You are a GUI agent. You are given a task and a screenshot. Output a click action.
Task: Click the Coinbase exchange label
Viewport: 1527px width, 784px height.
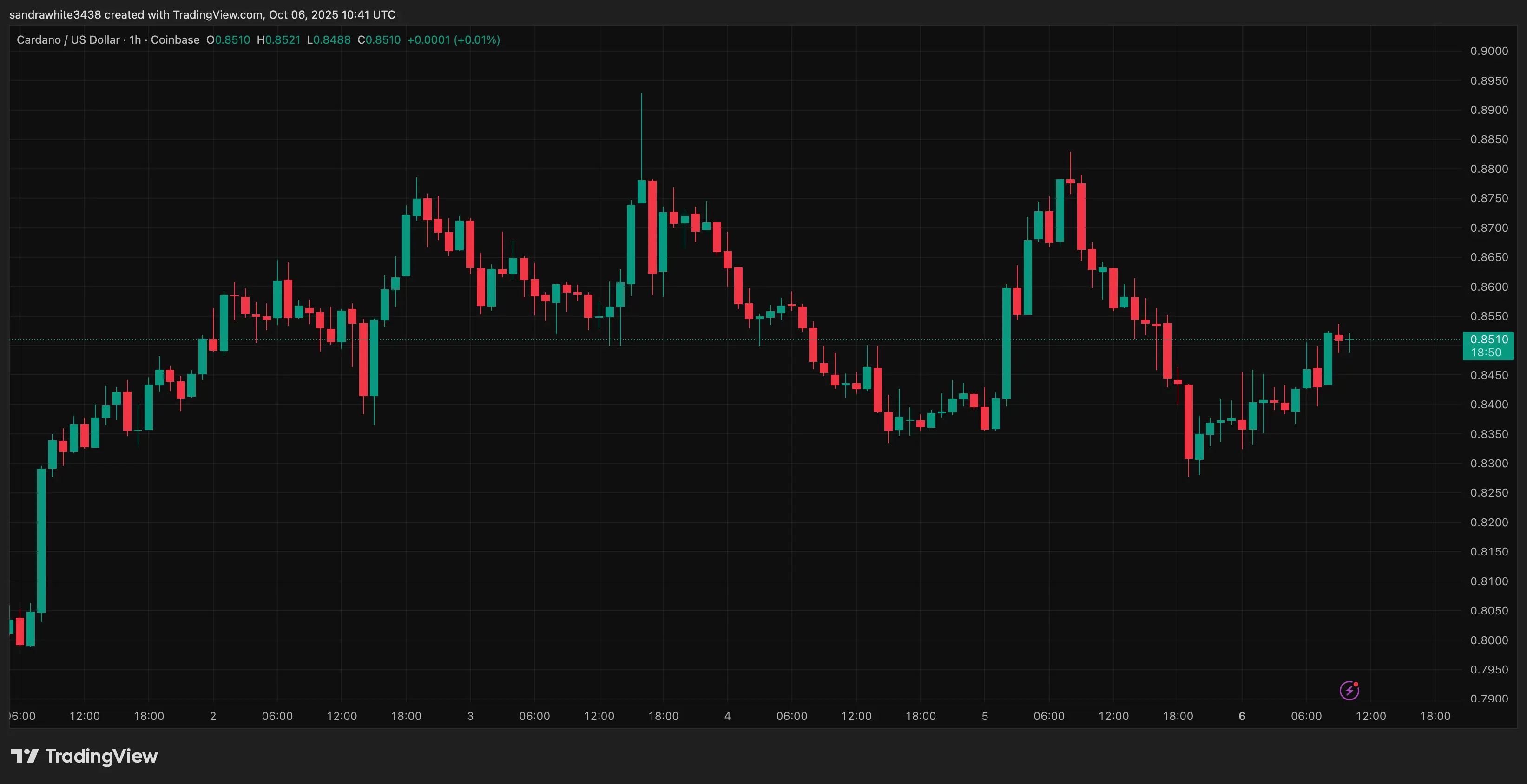tap(175, 39)
